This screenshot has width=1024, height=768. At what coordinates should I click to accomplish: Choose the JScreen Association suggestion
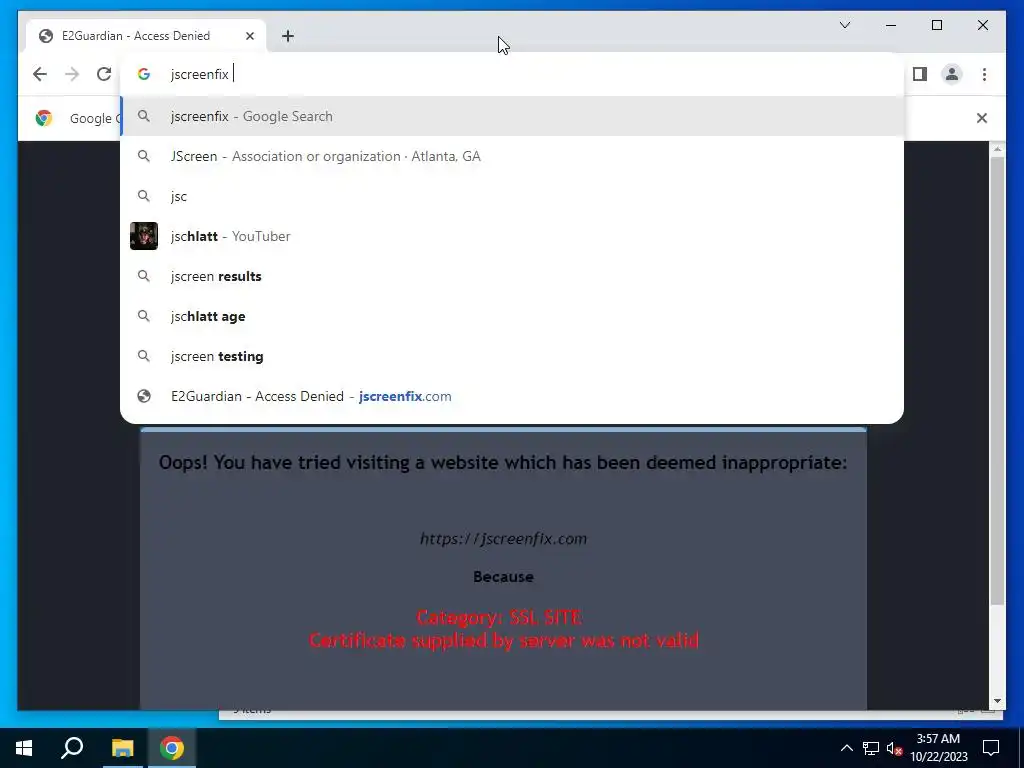(512, 156)
